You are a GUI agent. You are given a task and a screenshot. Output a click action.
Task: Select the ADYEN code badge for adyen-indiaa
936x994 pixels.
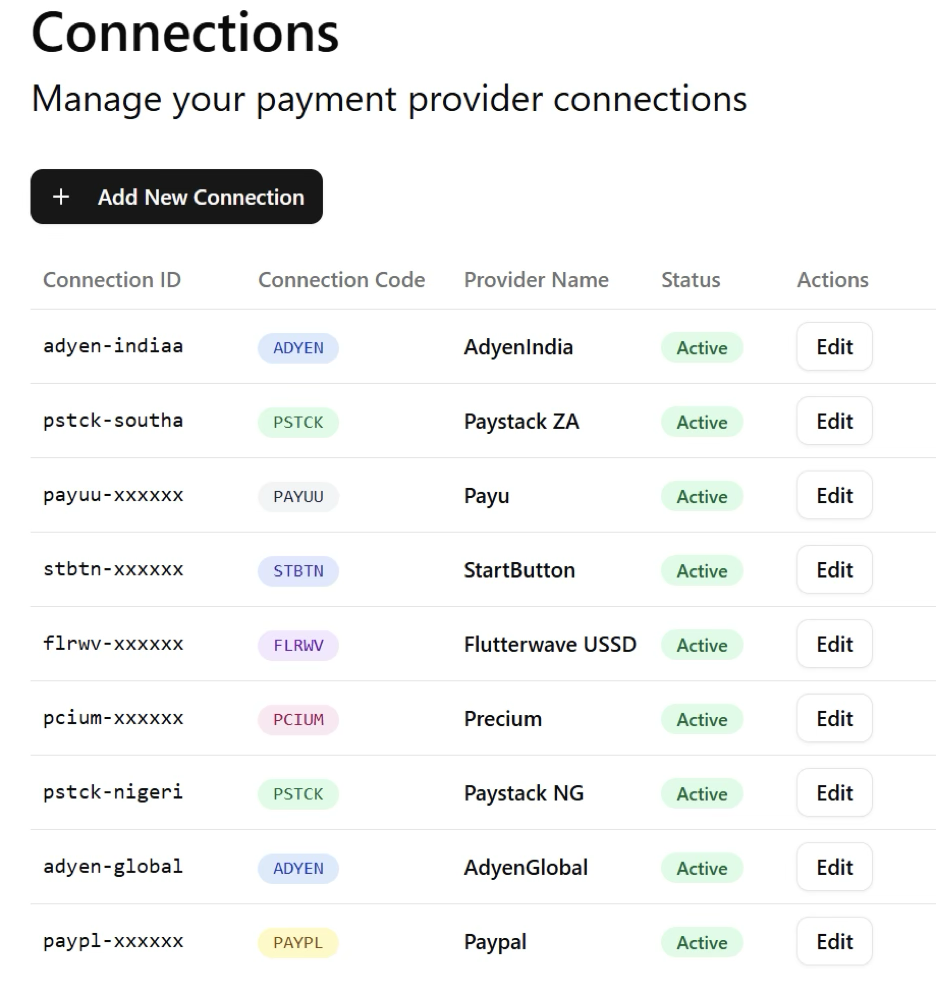(298, 347)
